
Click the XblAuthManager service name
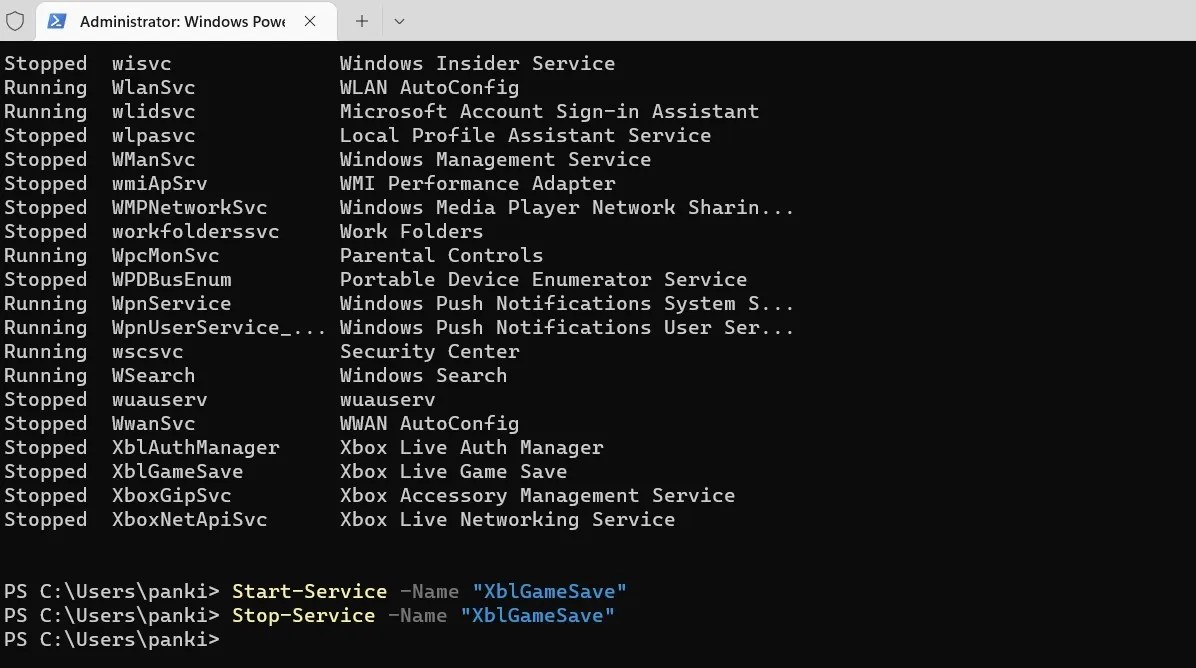195,447
